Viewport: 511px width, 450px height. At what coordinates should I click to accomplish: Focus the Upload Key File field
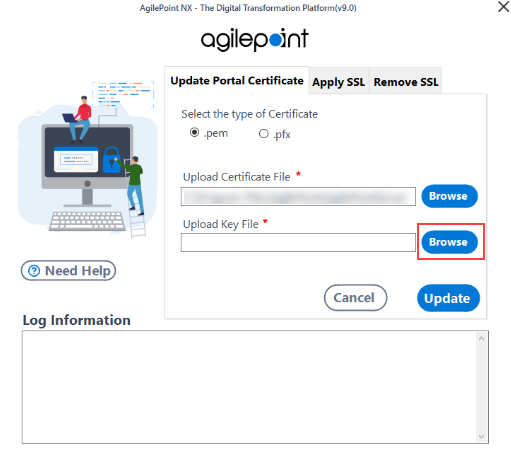click(298, 242)
